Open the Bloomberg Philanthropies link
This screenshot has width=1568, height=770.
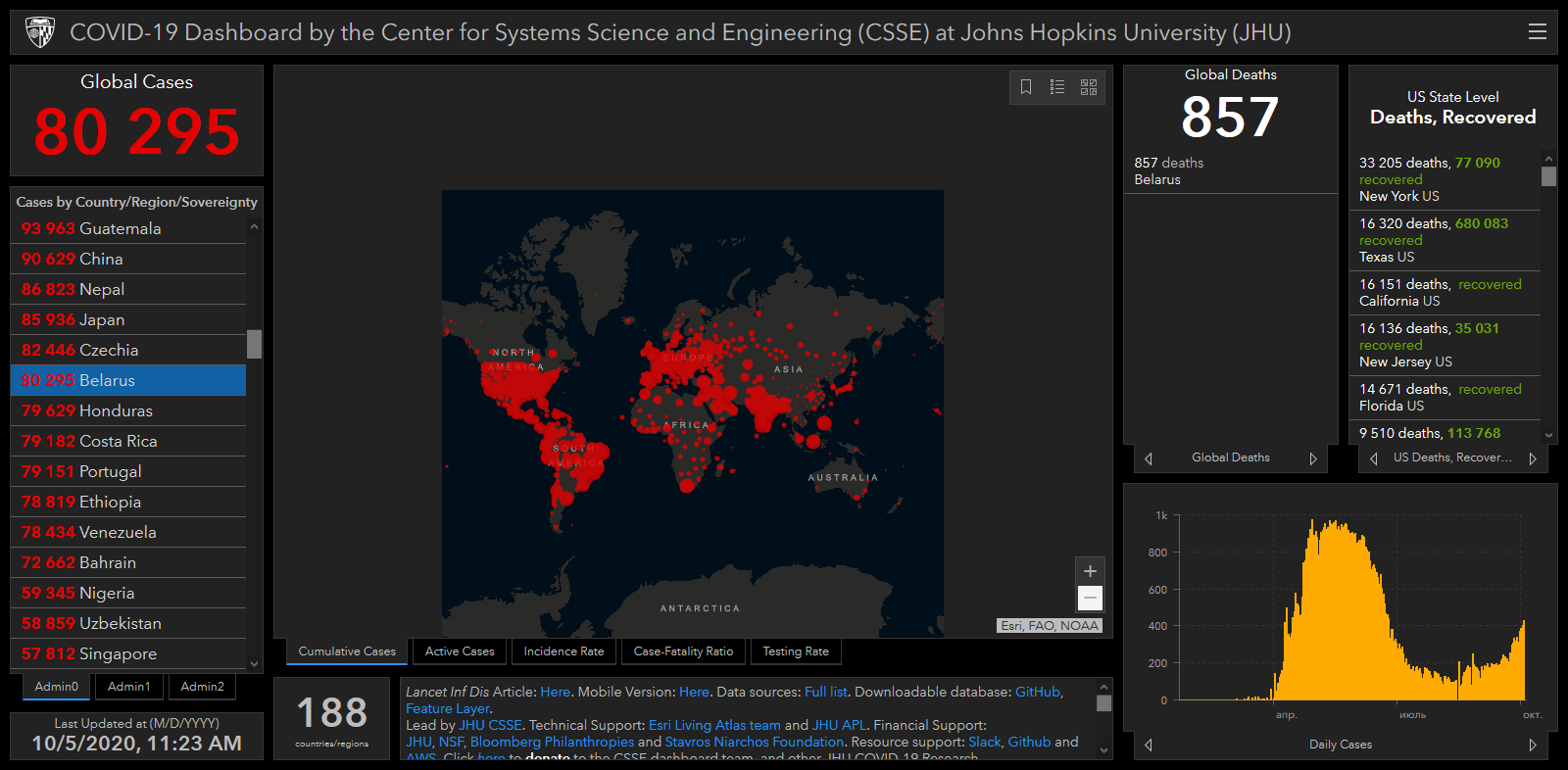pyautogui.click(x=553, y=743)
